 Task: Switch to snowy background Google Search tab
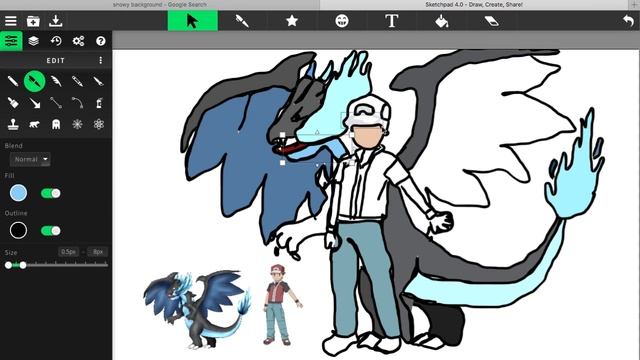(160, 5)
